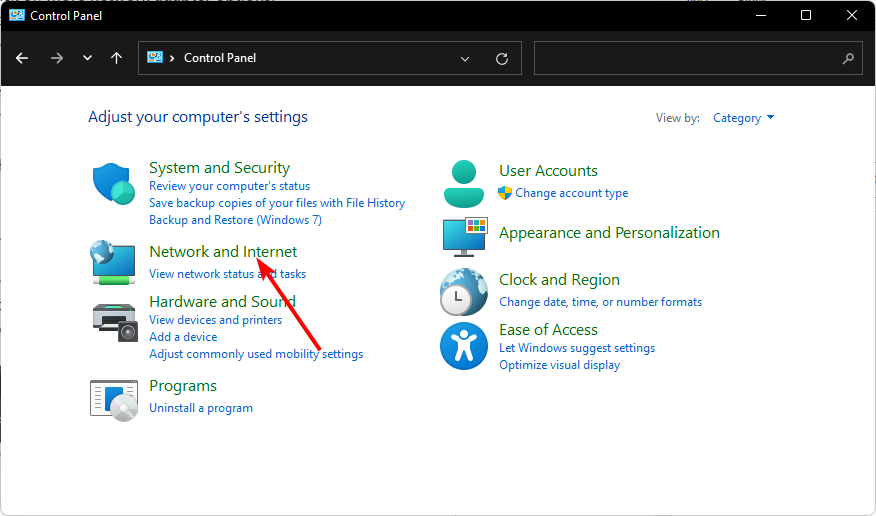Image resolution: width=876 pixels, height=516 pixels.
Task: Select Optimize visual display link
Action: click(x=559, y=365)
